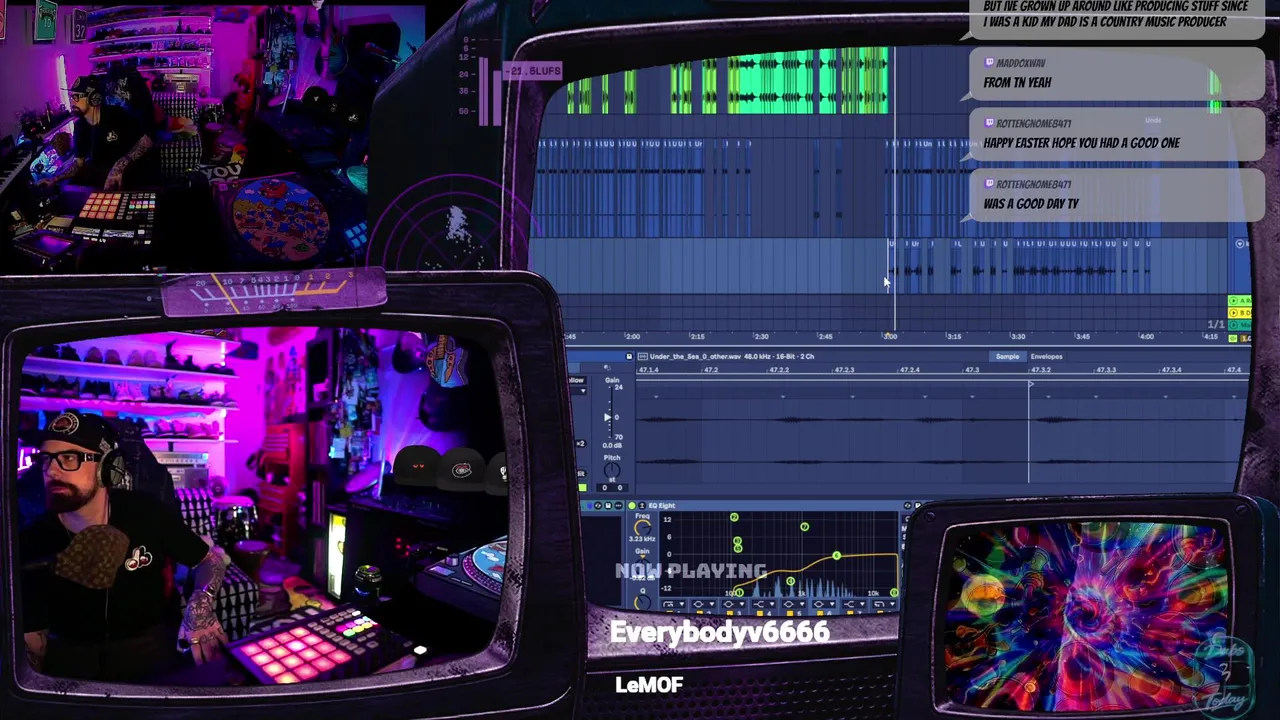
Task: Adjust the EQ Eight Freq knob
Action: click(x=642, y=527)
